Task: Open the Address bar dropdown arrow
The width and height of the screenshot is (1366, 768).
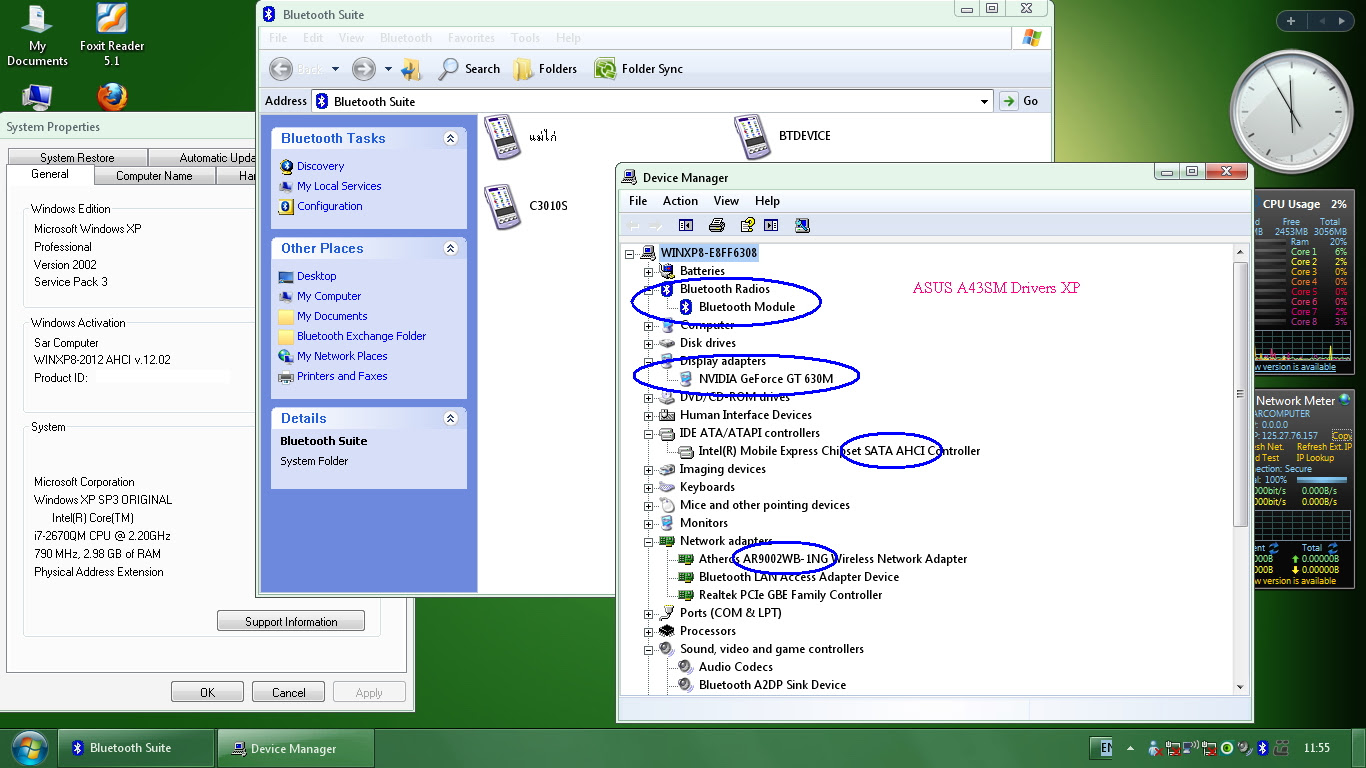Action: (984, 101)
